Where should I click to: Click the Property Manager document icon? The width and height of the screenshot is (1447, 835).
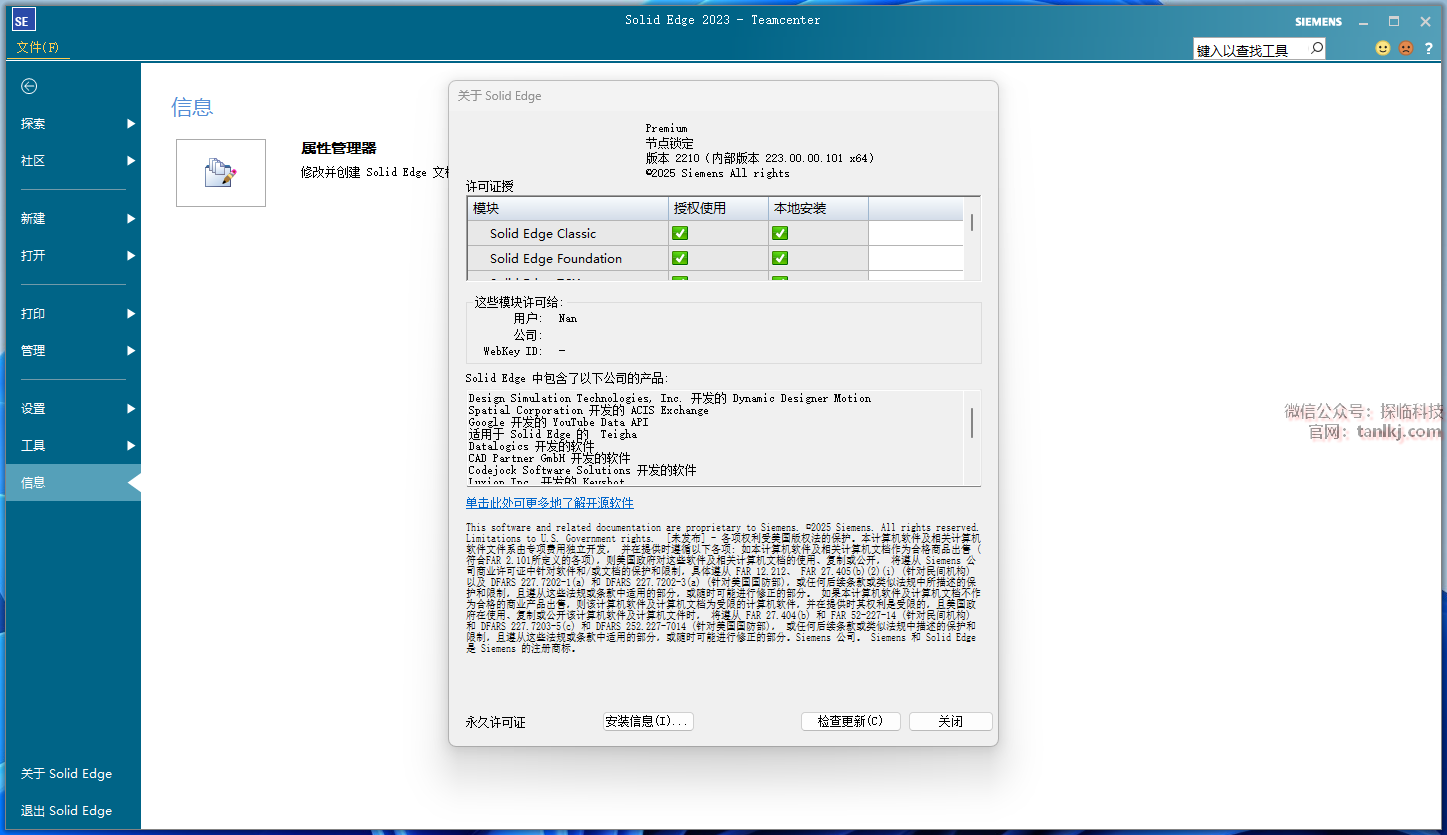[220, 173]
